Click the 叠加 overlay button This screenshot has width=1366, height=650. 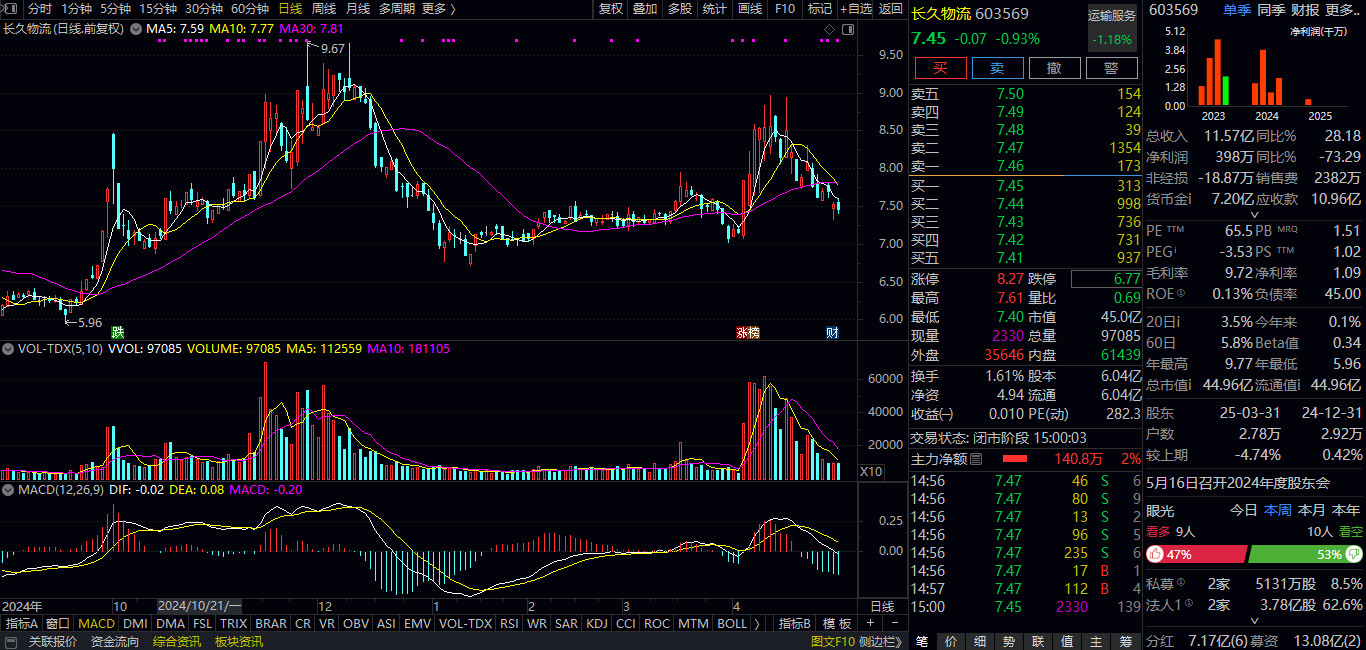pos(645,9)
